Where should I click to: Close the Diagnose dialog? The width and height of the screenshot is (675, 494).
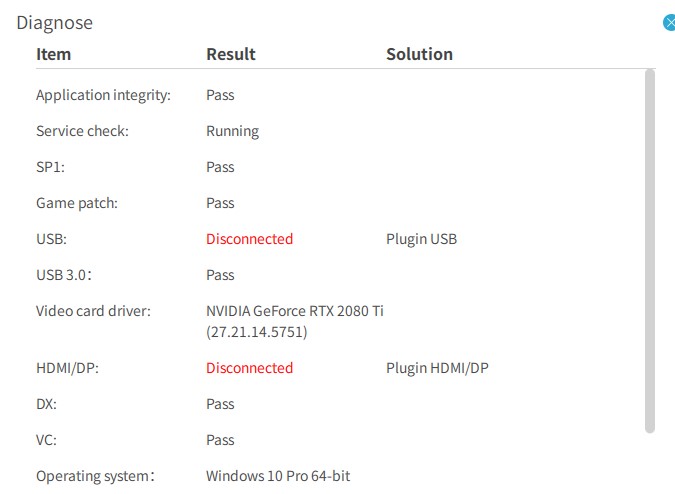pyautogui.click(x=669, y=22)
